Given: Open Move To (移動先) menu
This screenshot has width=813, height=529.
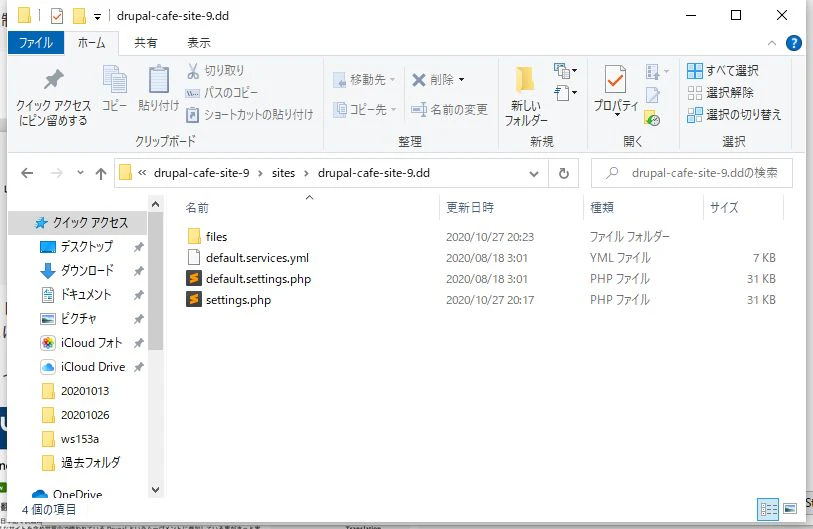Looking at the screenshot, I should tap(364, 80).
